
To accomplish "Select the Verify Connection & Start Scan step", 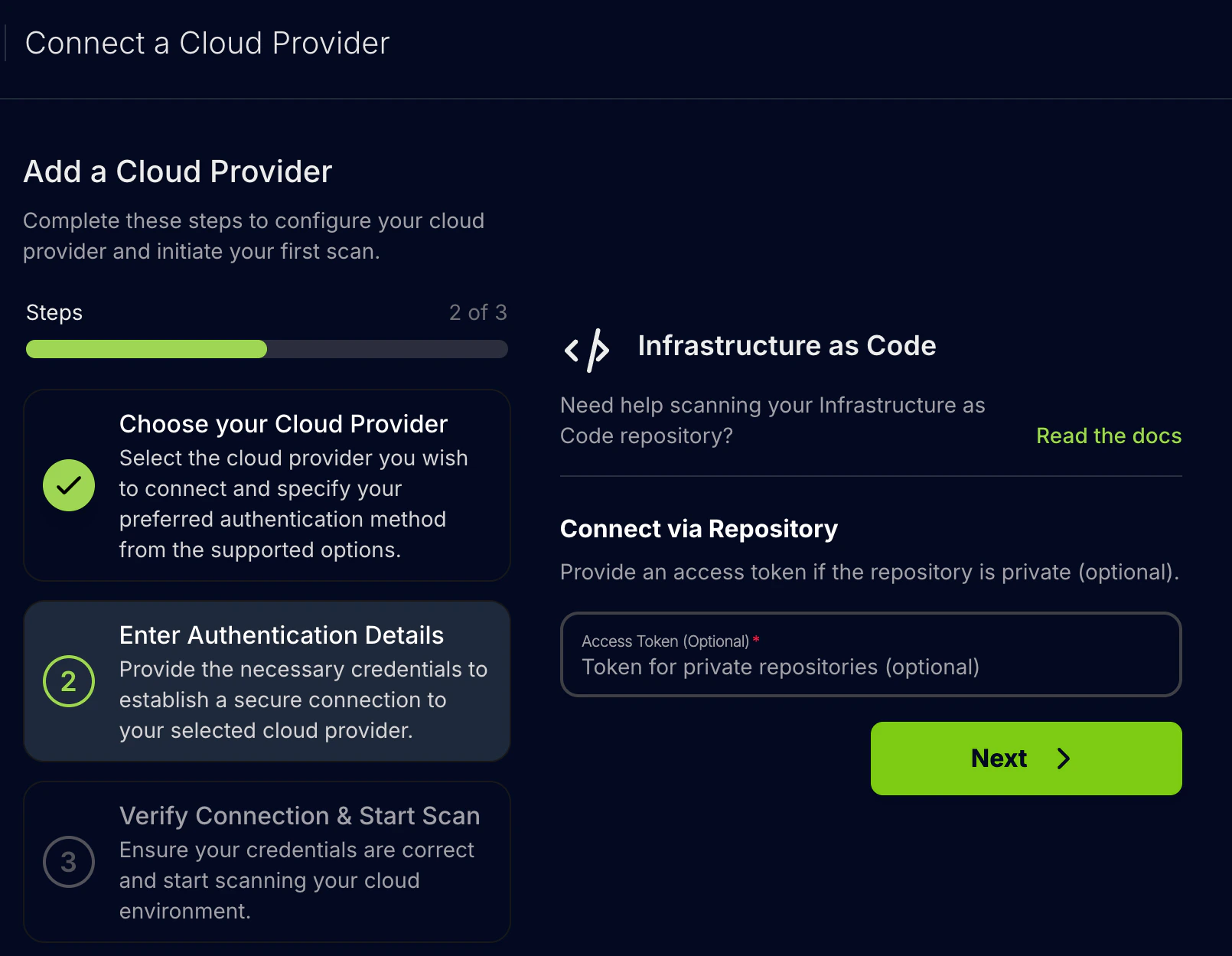I will coord(266,862).
